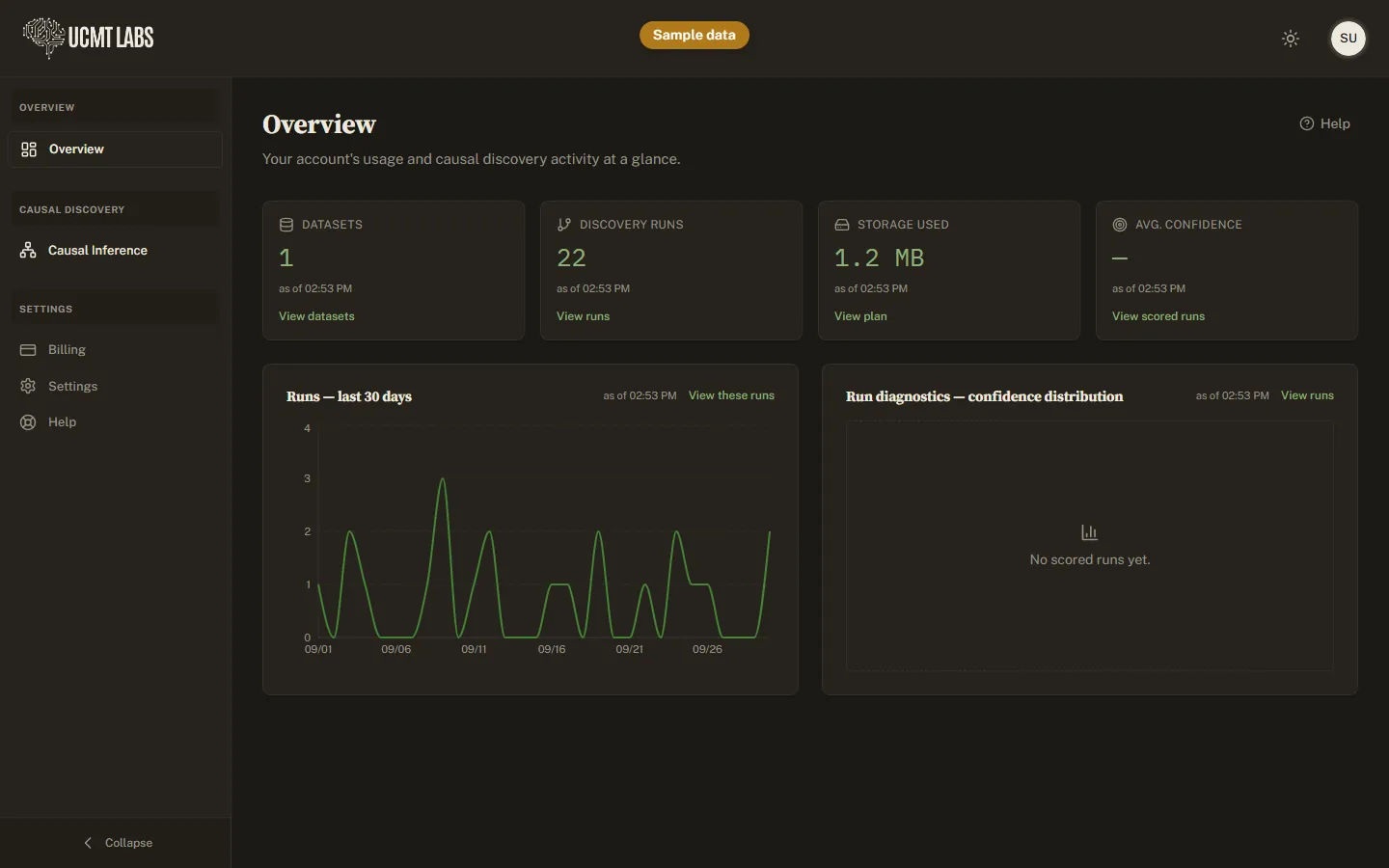Click the Storage Used drive icon
Viewport: 1389px width, 868px height.
point(842,225)
